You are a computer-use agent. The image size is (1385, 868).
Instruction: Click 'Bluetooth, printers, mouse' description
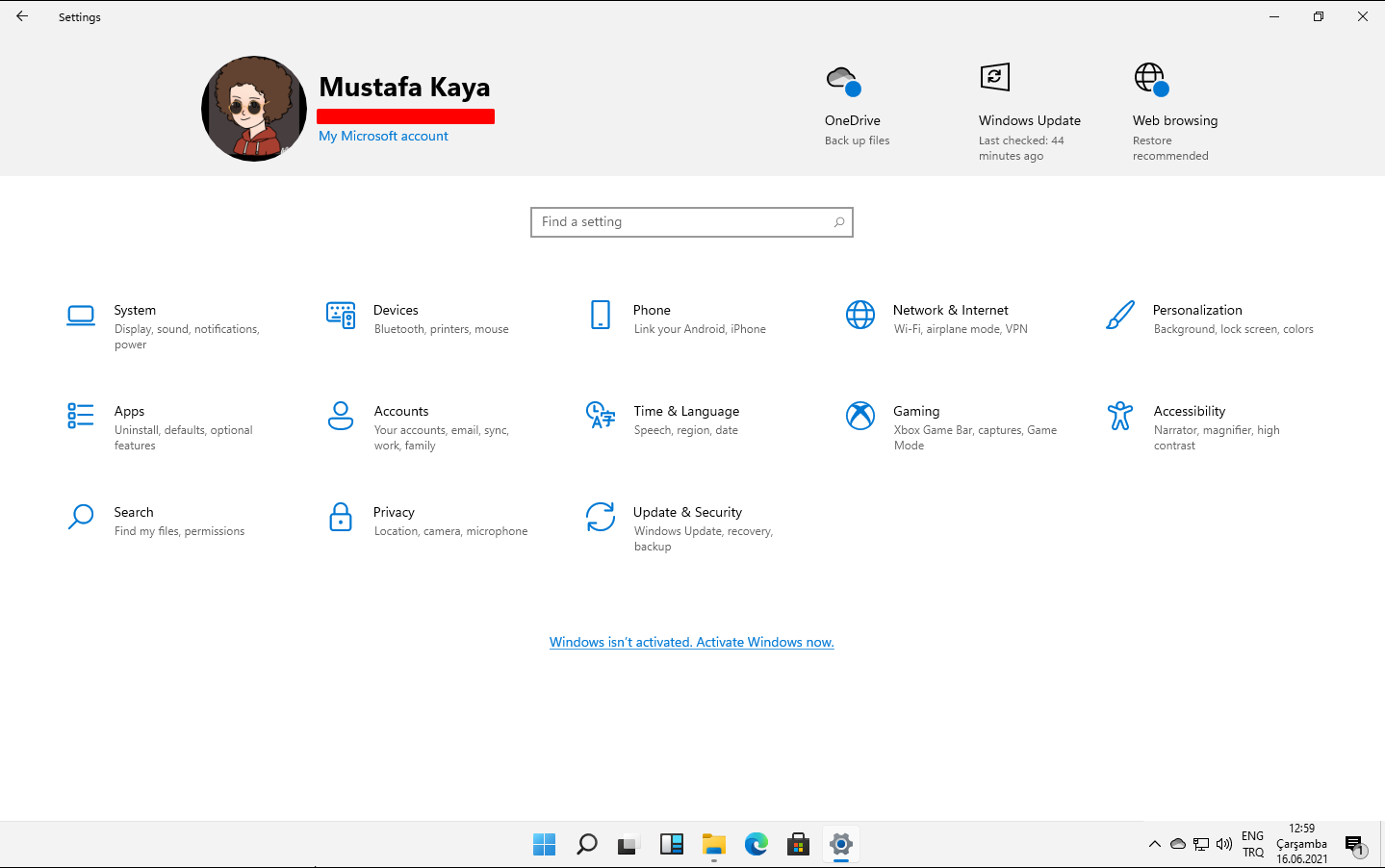coord(442,329)
